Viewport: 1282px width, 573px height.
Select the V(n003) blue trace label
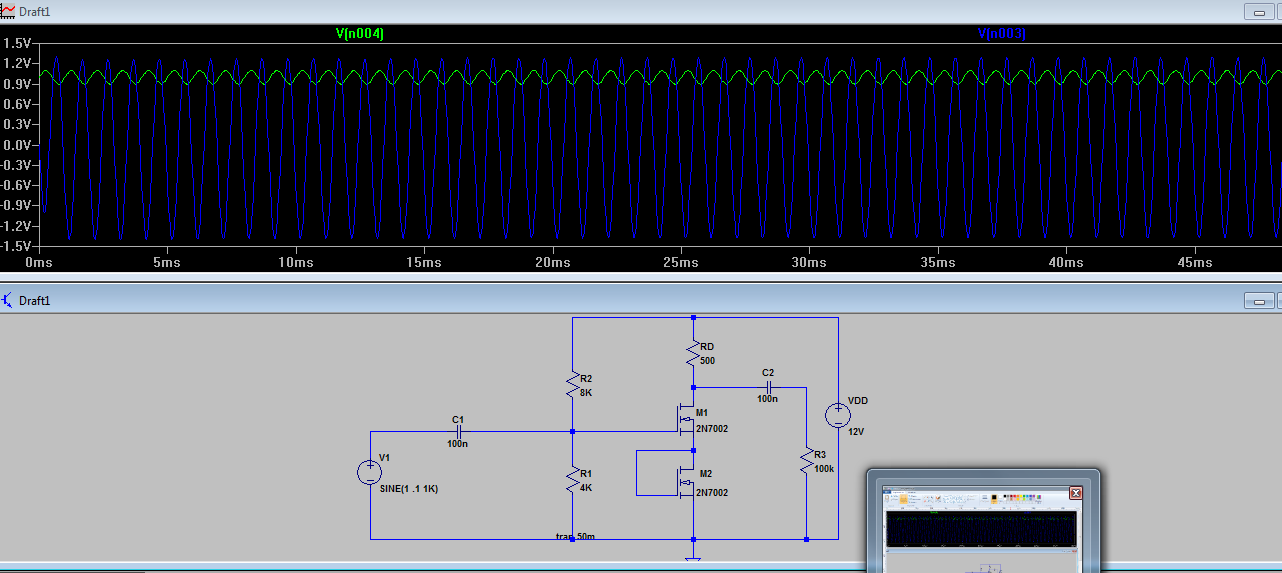click(1002, 34)
